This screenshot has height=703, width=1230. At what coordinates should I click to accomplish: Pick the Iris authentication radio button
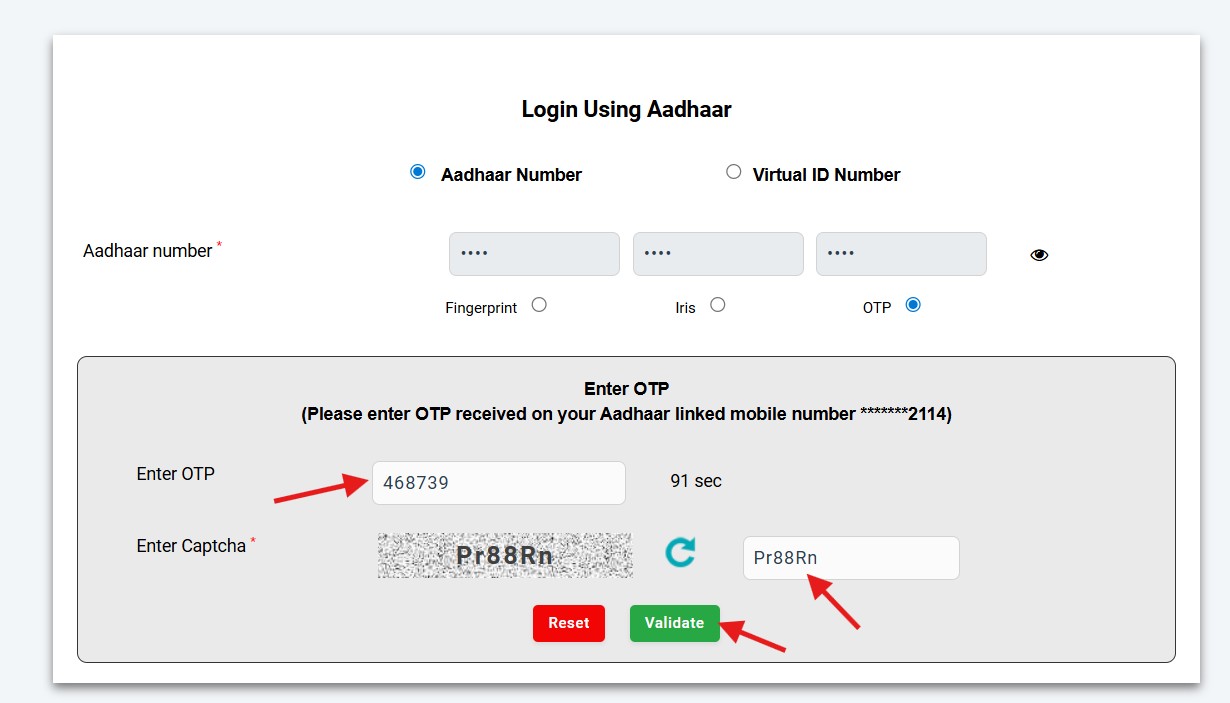[717, 305]
